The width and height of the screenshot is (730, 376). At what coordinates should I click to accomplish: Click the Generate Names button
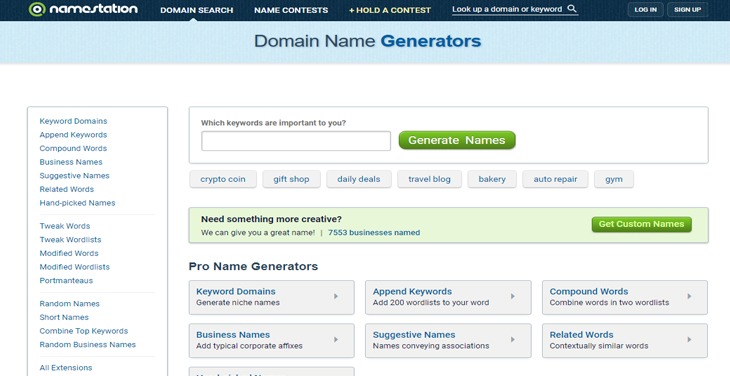(457, 140)
